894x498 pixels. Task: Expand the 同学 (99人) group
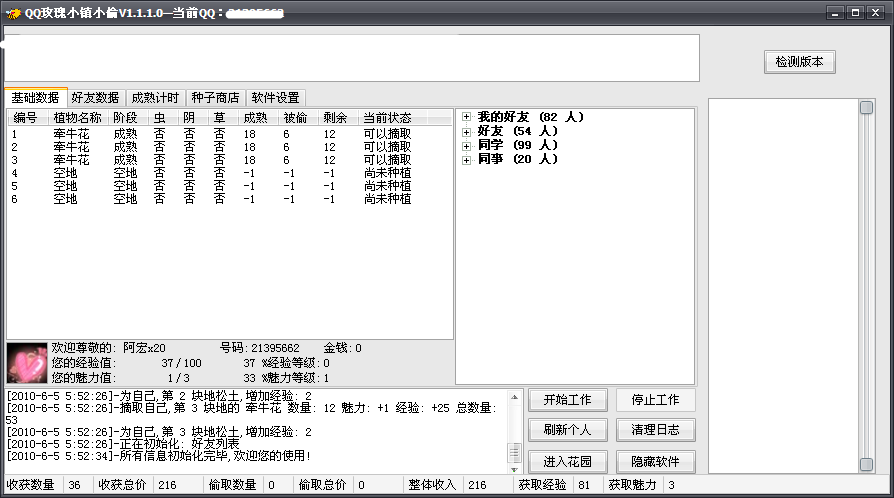click(466, 146)
